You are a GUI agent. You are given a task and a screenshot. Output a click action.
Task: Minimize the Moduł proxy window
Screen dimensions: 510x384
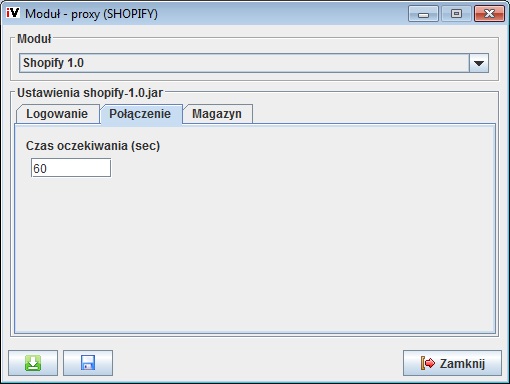point(423,14)
